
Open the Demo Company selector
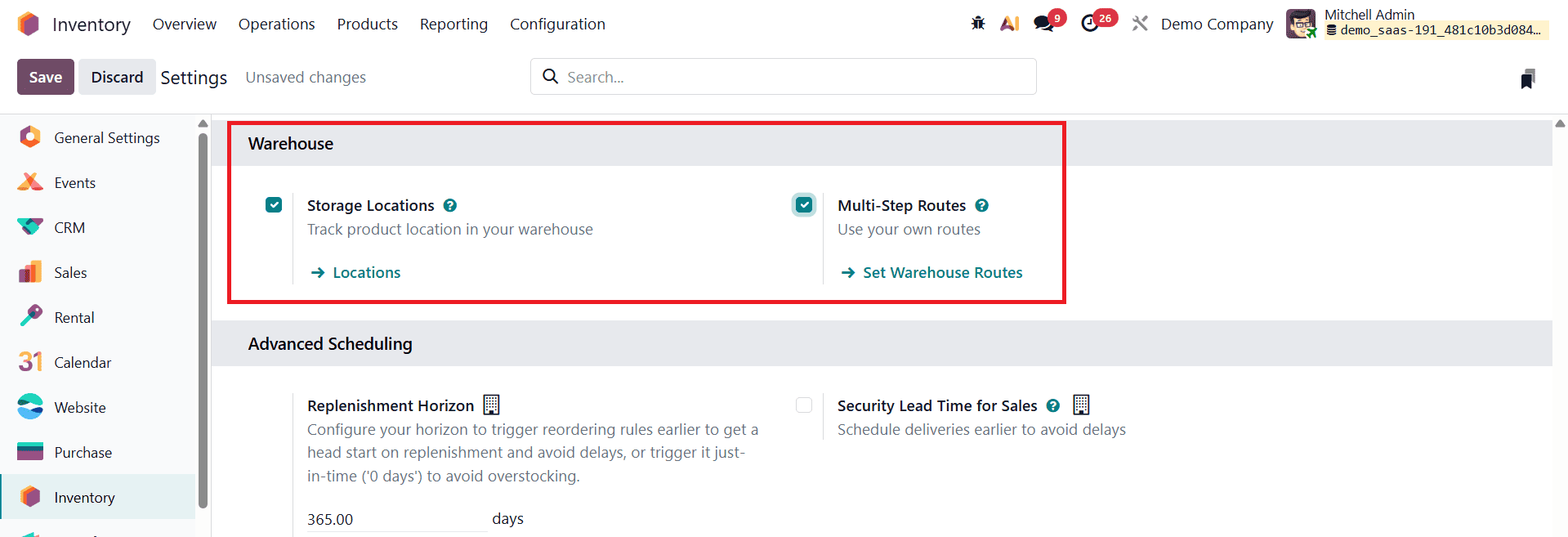pos(1217,24)
